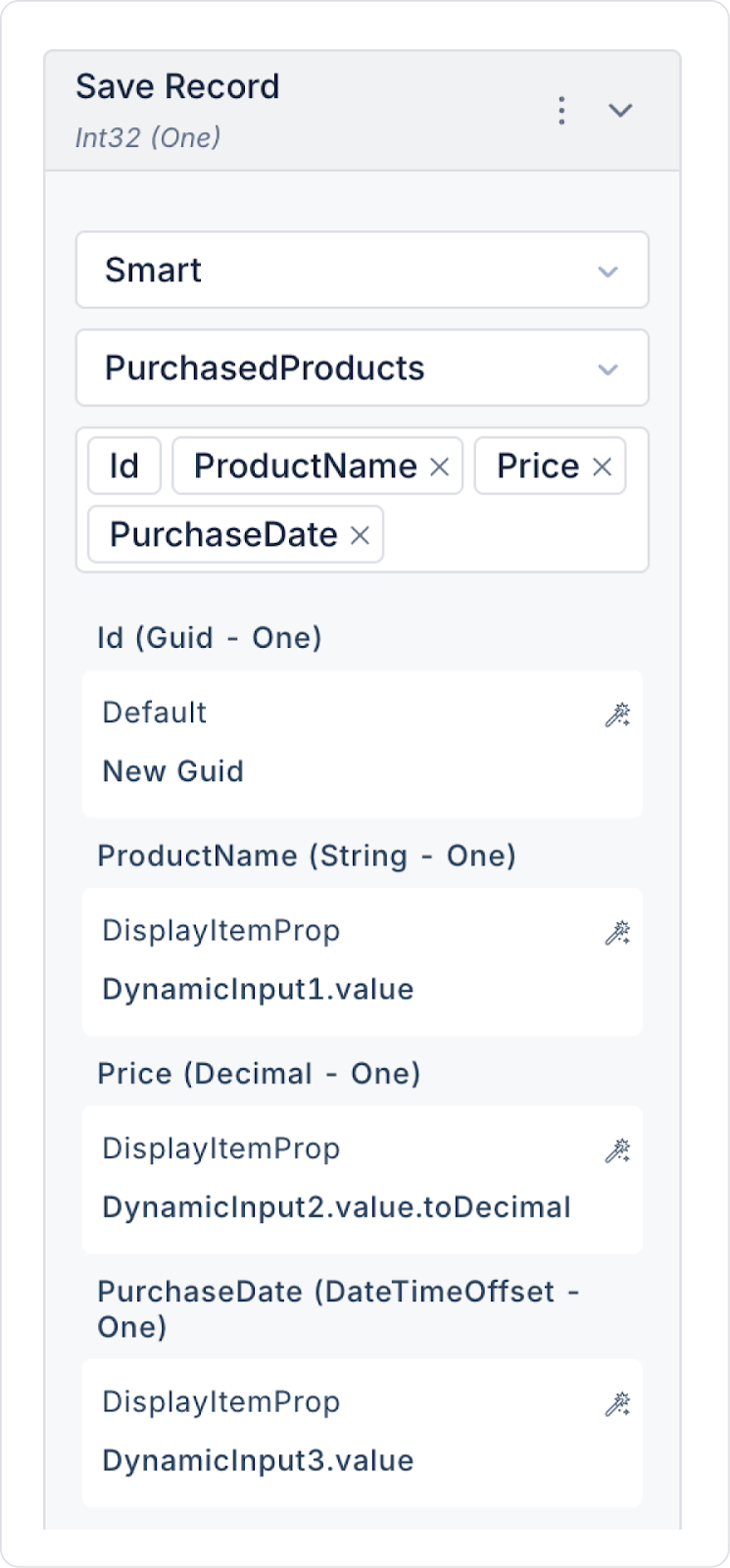Click the Save Record panel title
The height and width of the screenshot is (1568, 730).
pos(177,87)
